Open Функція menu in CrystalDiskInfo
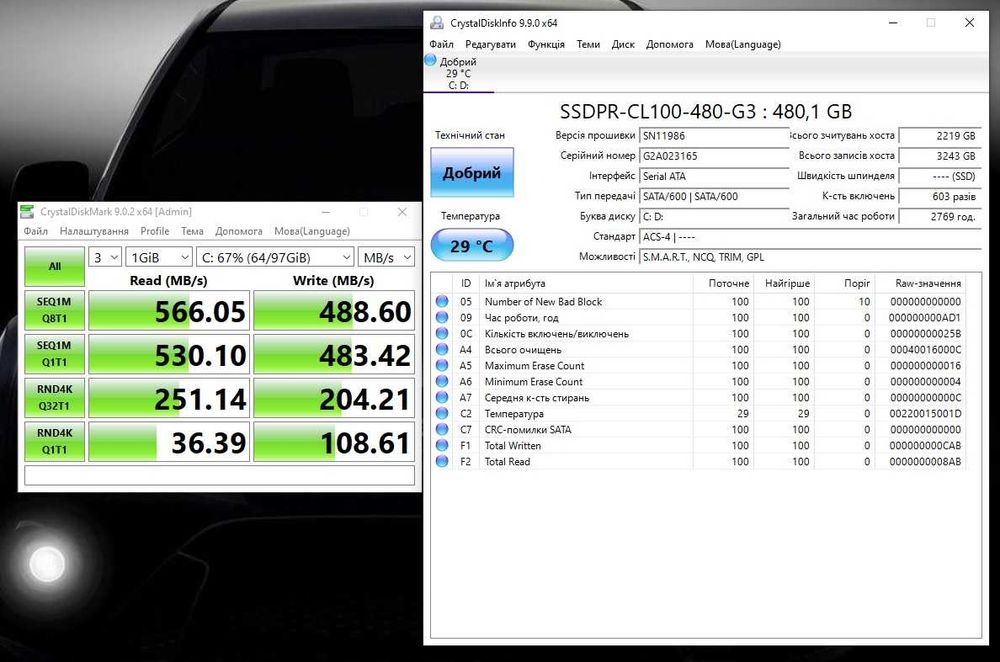 (x=546, y=44)
